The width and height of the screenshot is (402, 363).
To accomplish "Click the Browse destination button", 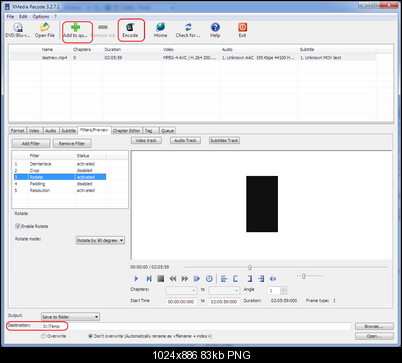I will coord(374,326).
